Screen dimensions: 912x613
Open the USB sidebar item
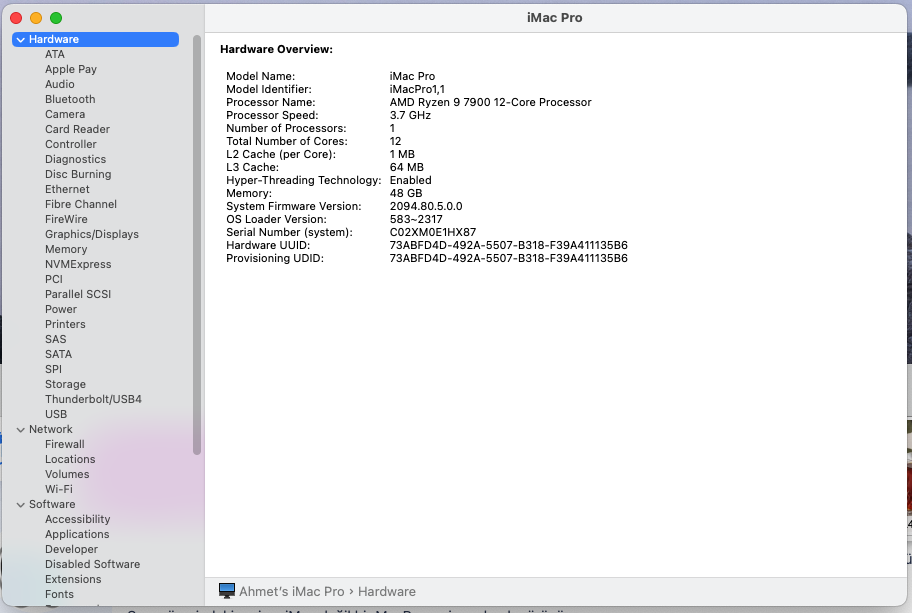click(x=56, y=415)
